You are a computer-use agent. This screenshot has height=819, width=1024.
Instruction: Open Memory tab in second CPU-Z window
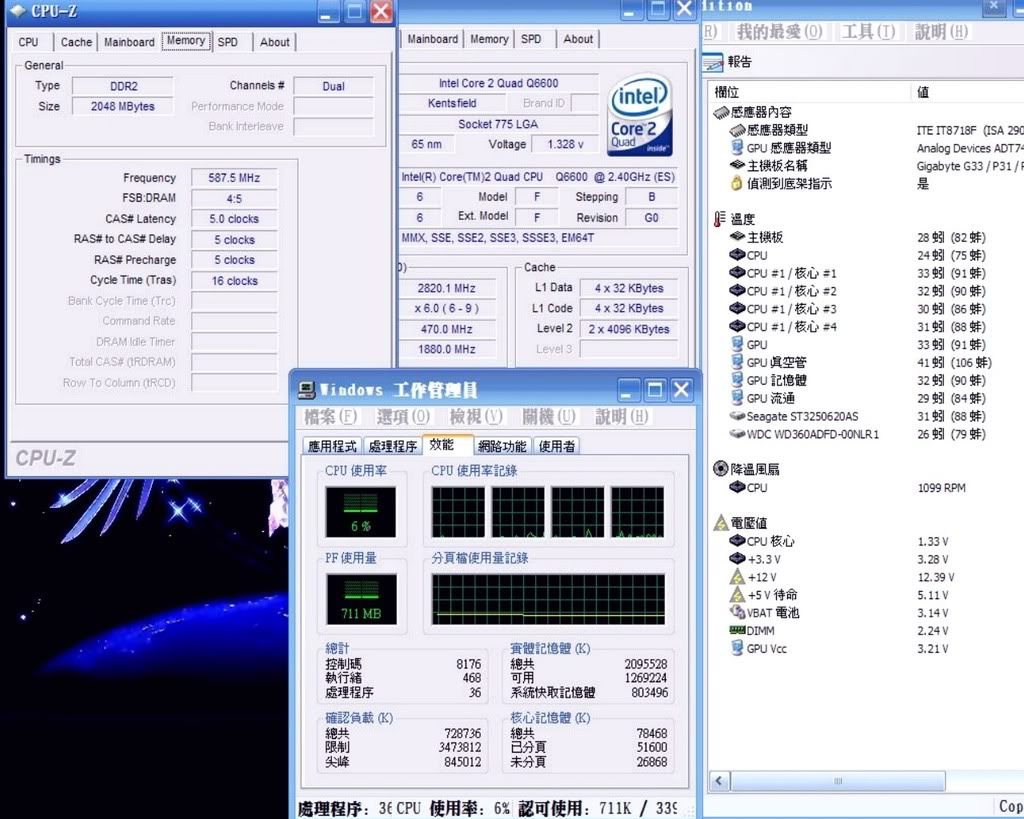click(489, 39)
